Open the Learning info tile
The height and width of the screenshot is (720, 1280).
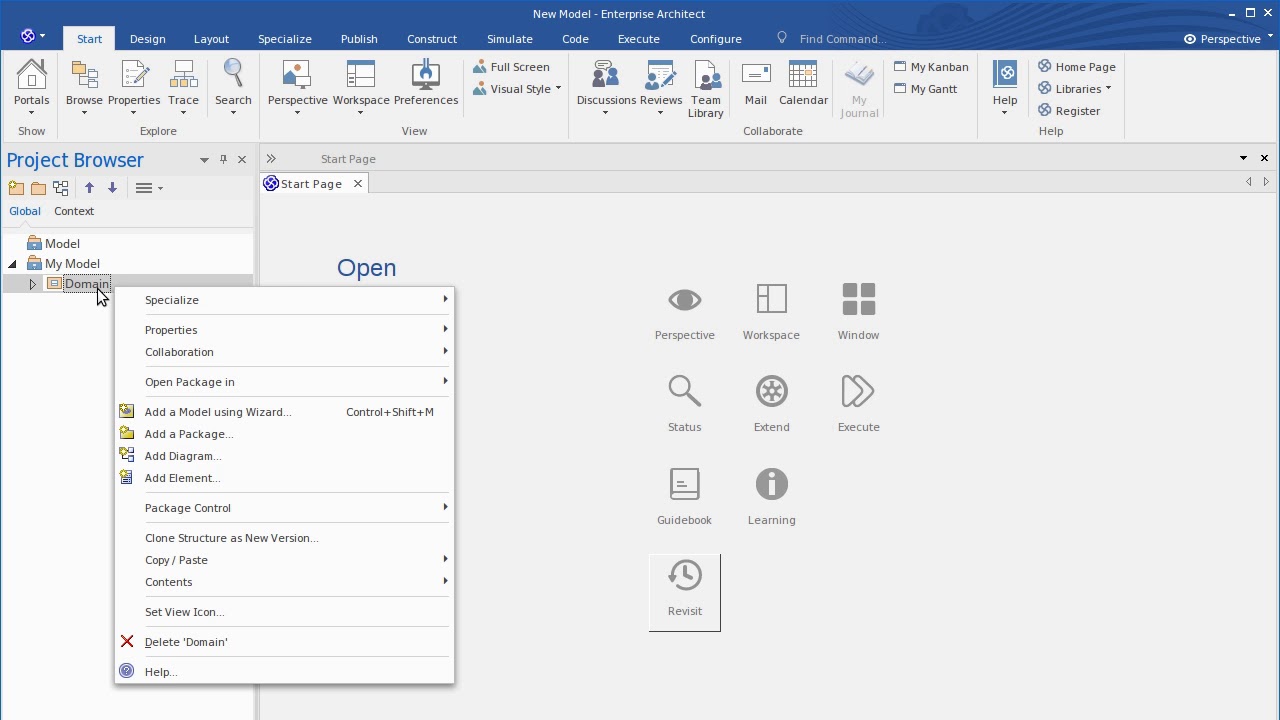(x=771, y=497)
